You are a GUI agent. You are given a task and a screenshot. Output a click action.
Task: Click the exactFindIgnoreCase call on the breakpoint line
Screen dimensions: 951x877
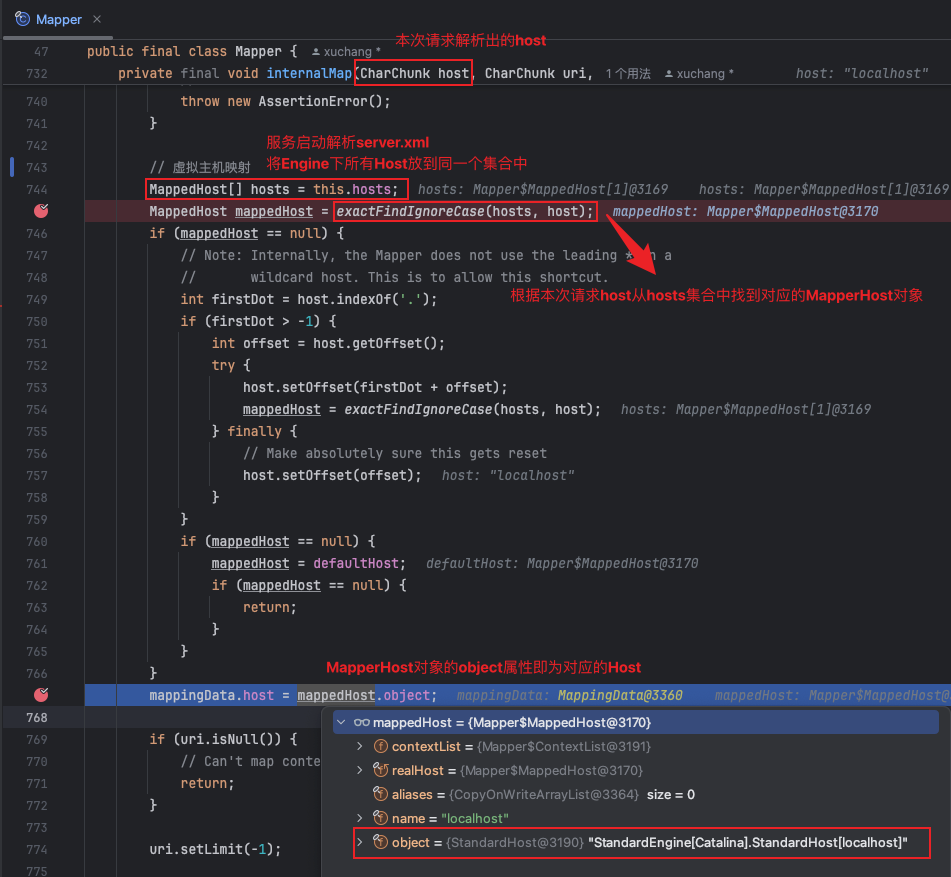point(465,211)
